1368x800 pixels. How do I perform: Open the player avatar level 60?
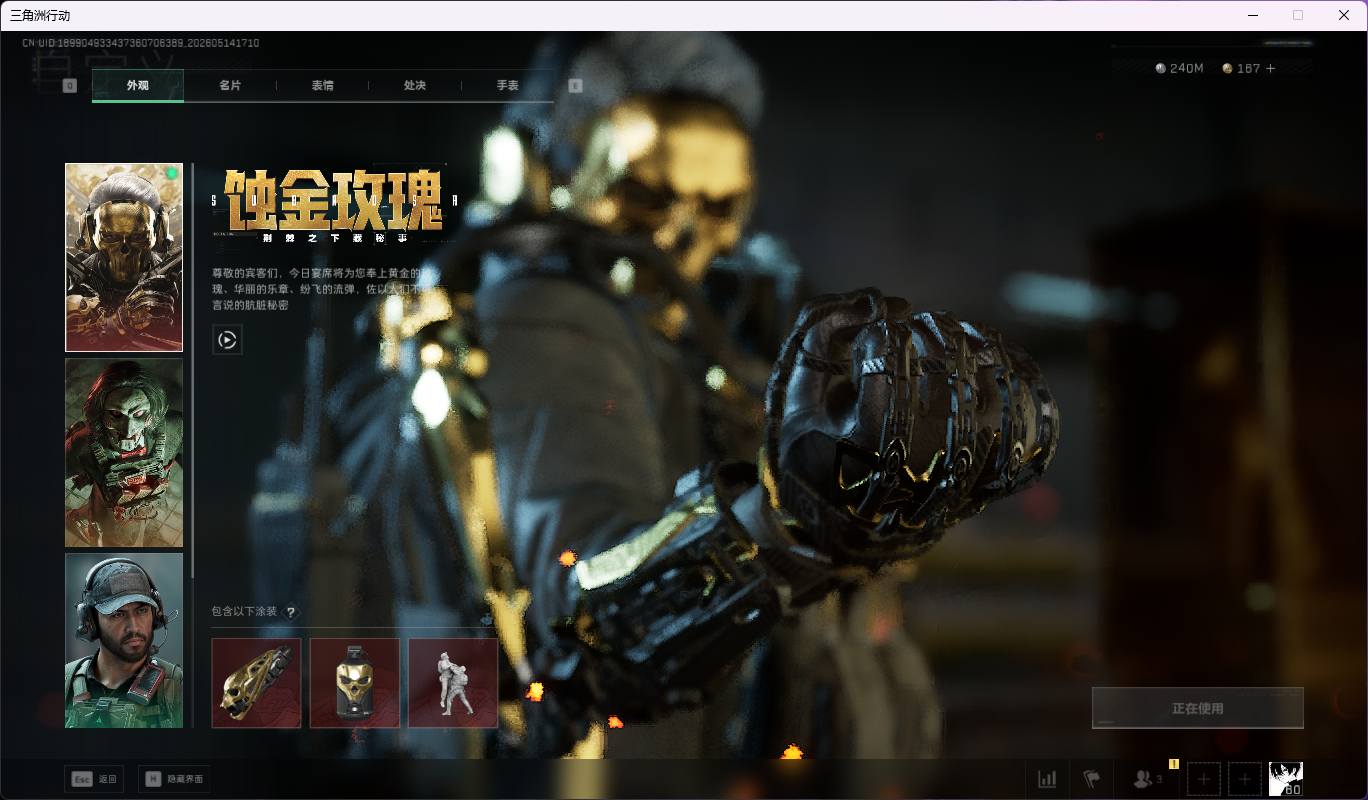[1286, 779]
